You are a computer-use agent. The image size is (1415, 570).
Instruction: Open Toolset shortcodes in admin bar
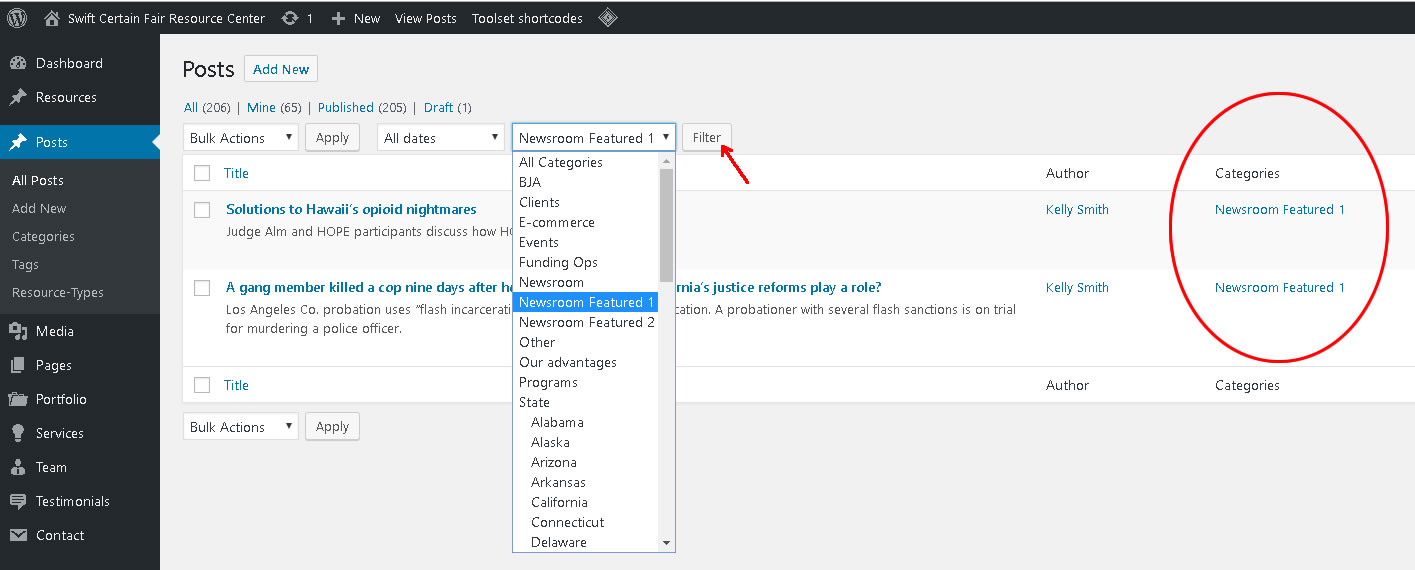tap(527, 18)
